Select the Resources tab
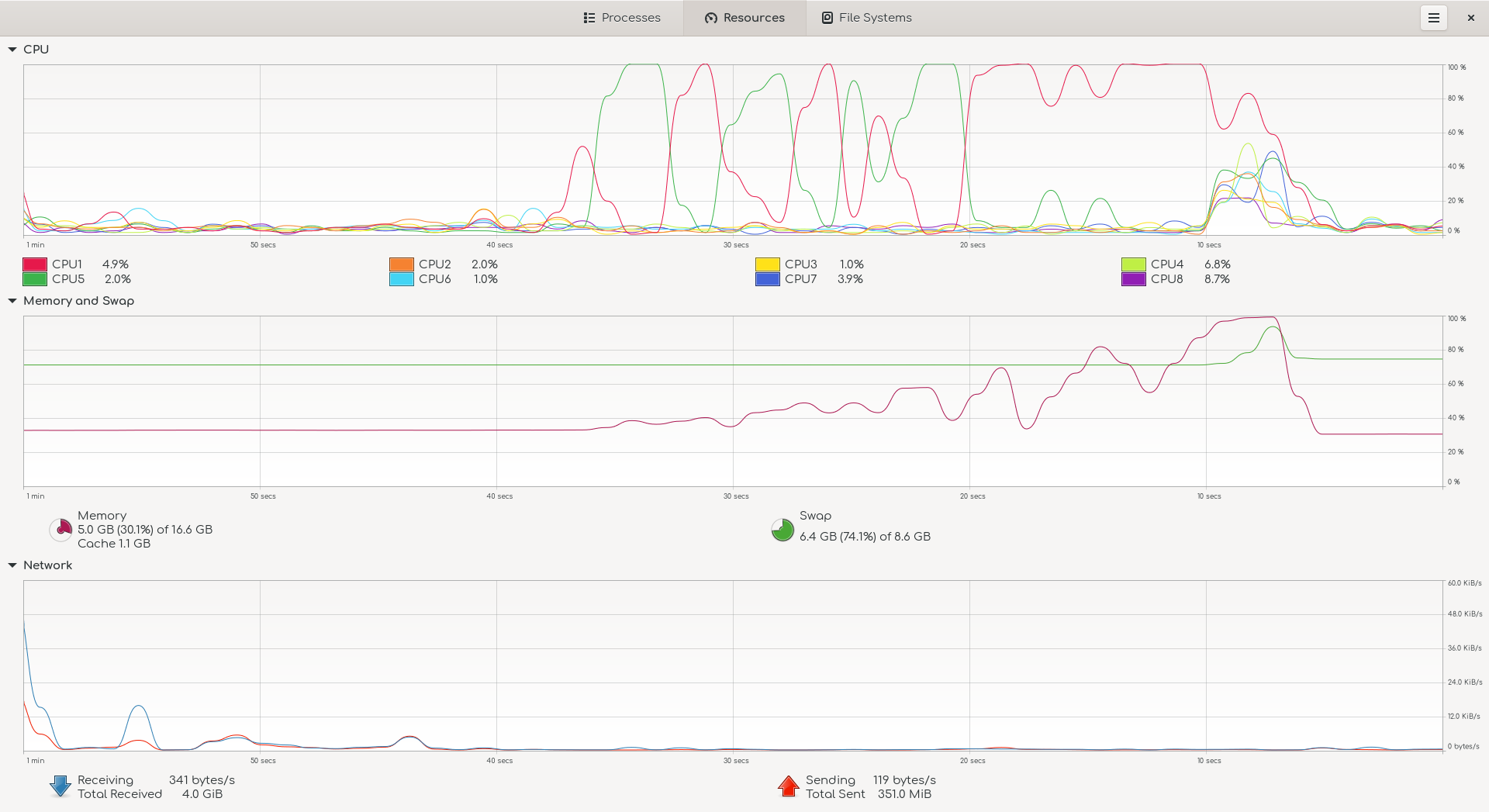 744,17
